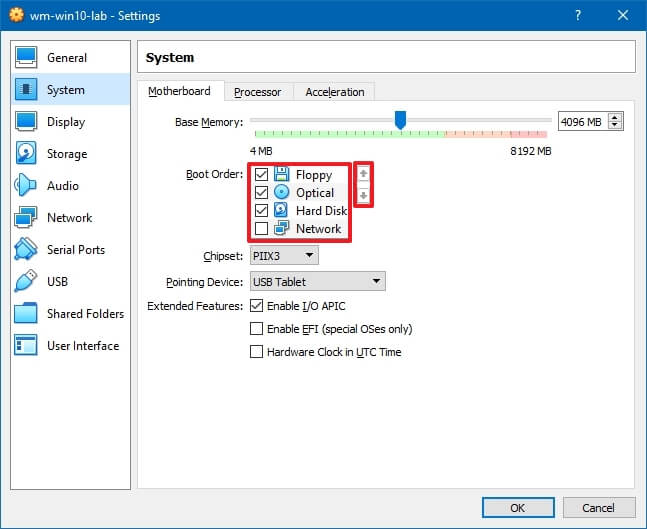This screenshot has width=647, height=529.
Task: Click the red zone of memory scale
Action: [x=529, y=134]
